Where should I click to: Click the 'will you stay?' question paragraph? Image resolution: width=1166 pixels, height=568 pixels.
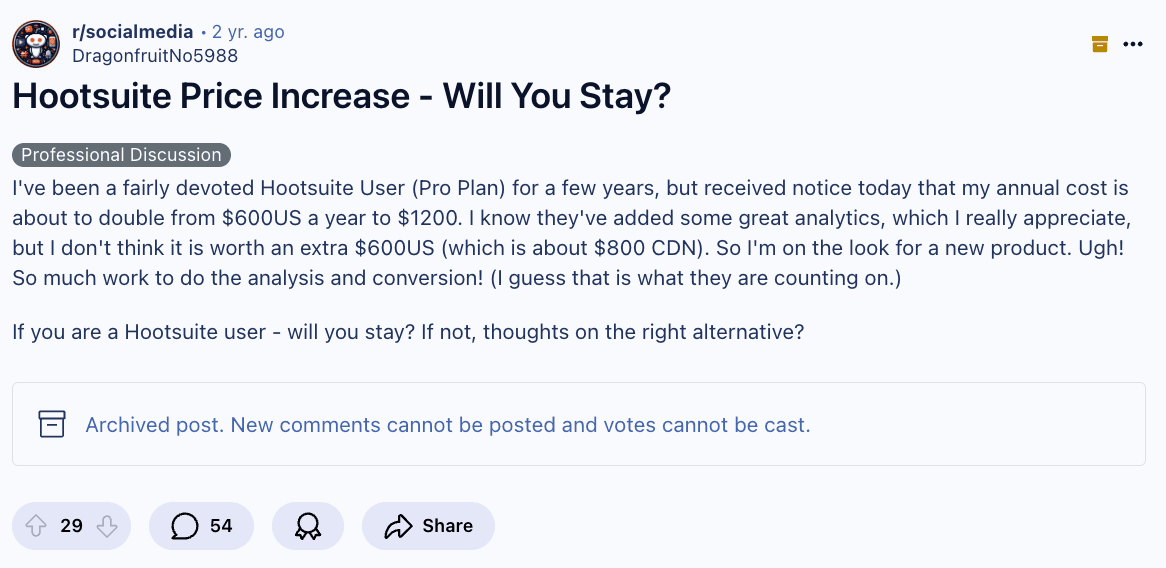(x=408, y=332)
